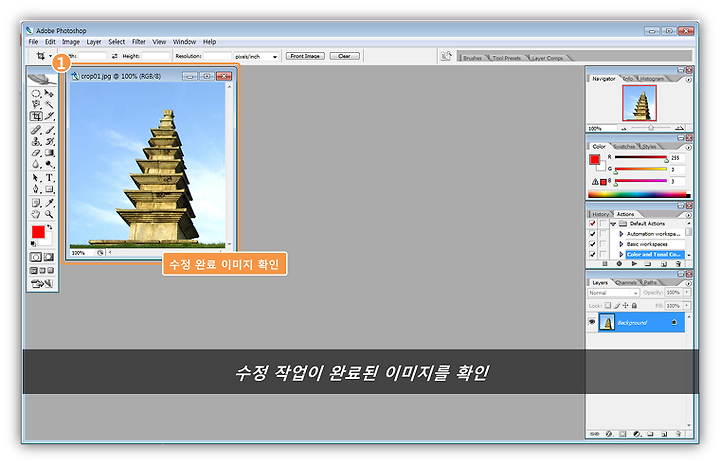The height and width of the screenshot is (465, 720).
Task: Toggle Color and Tonal action checkmark
Action: [592, 254]
